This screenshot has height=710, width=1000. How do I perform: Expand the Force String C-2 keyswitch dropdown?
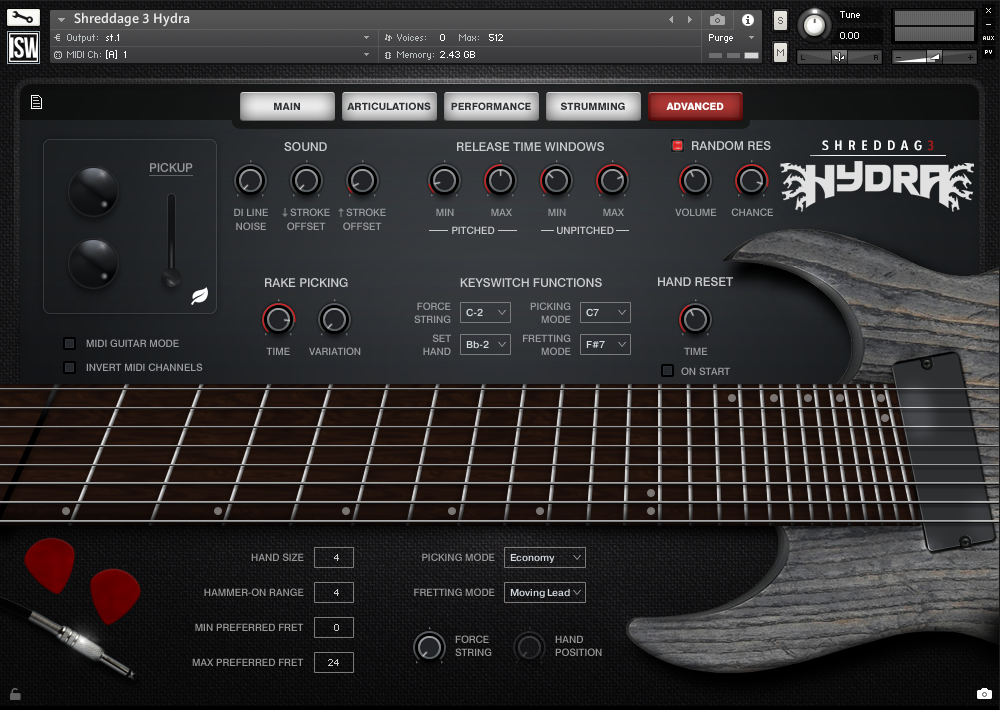click(x=486, y=313)
